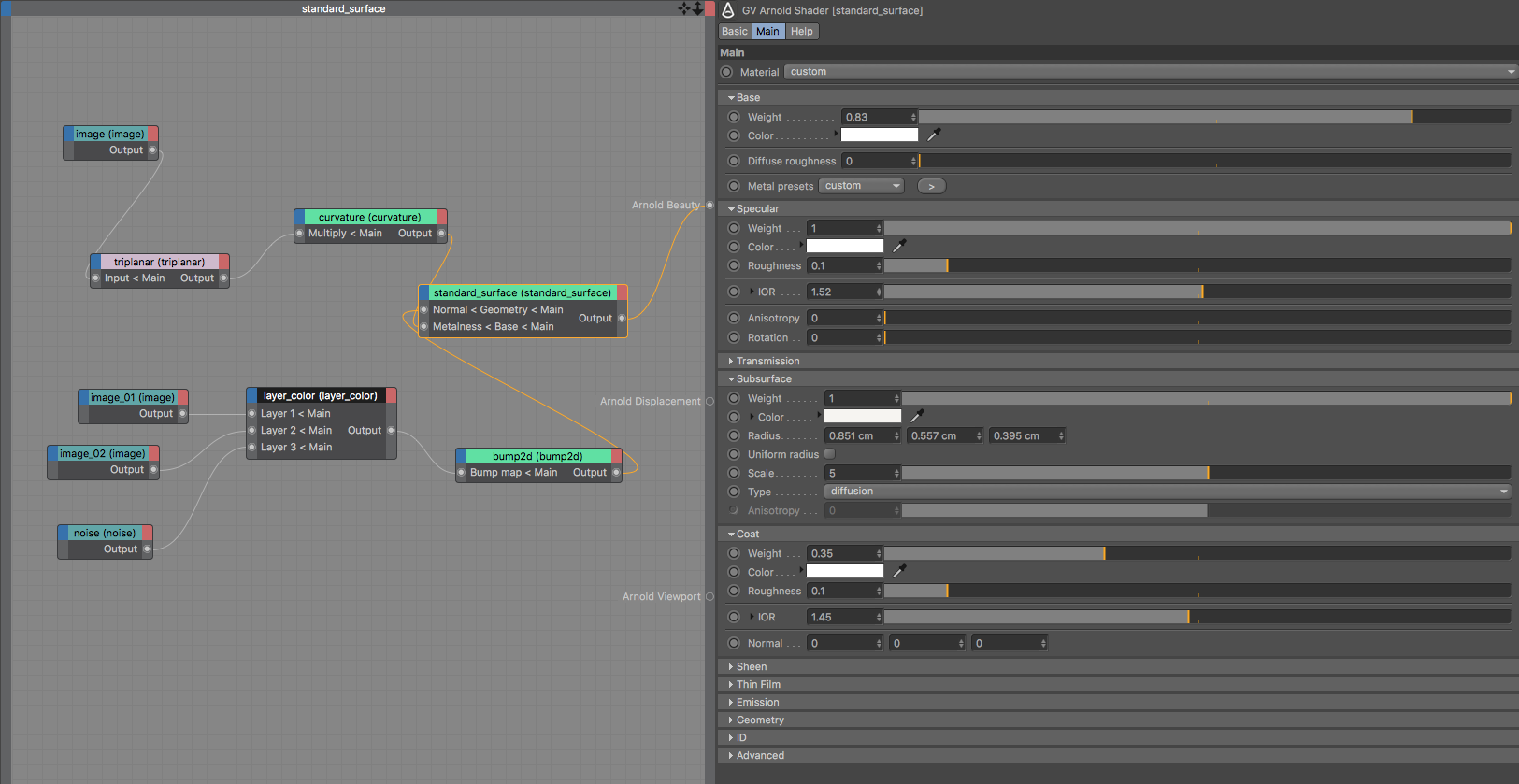Image resolution: width=1519 pixels, height=784 pixels.
Task: Expand the Transmission section
Action: (x=731, y=361)
